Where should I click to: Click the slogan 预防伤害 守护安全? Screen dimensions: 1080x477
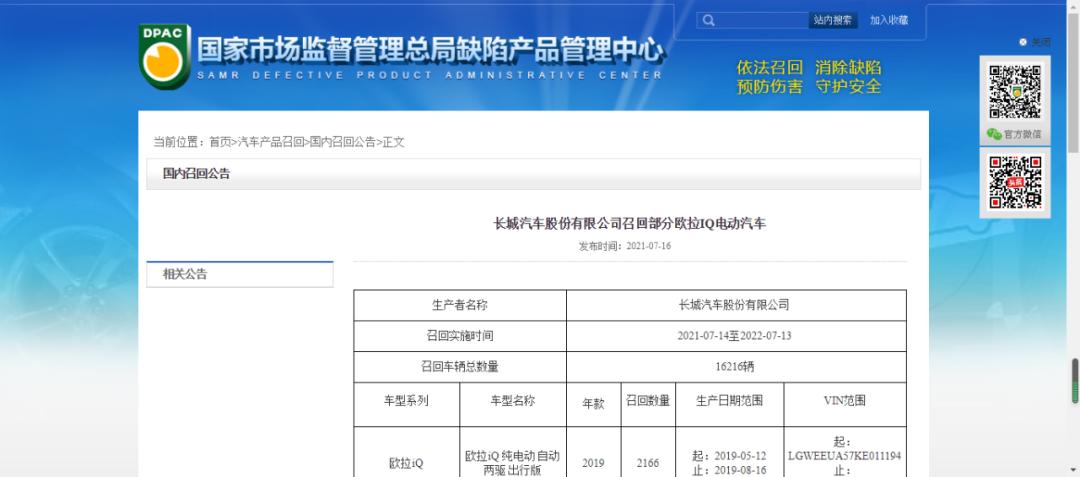pyautogui.click(x=809, y=87)
